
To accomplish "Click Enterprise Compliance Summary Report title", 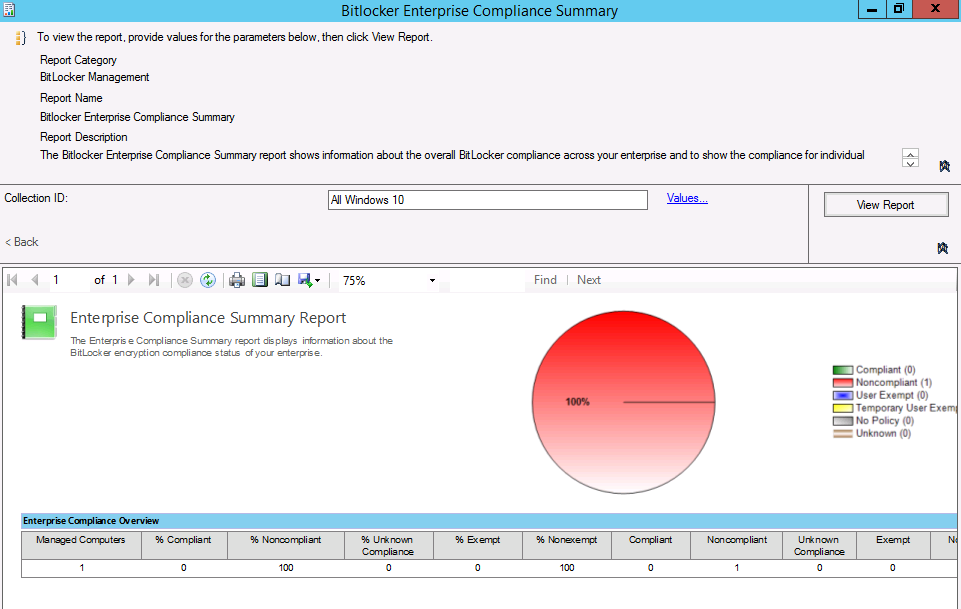I will (208, 318).
